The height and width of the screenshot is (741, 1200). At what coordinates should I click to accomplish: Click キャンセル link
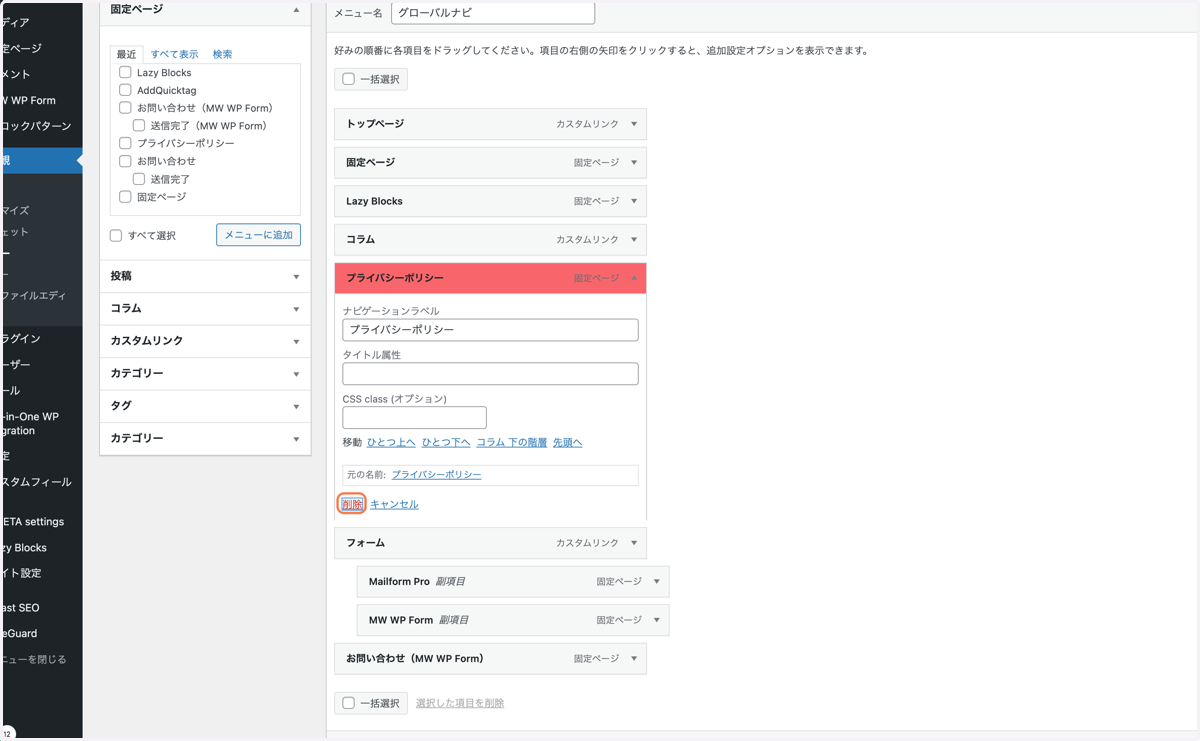coord(394,504)
